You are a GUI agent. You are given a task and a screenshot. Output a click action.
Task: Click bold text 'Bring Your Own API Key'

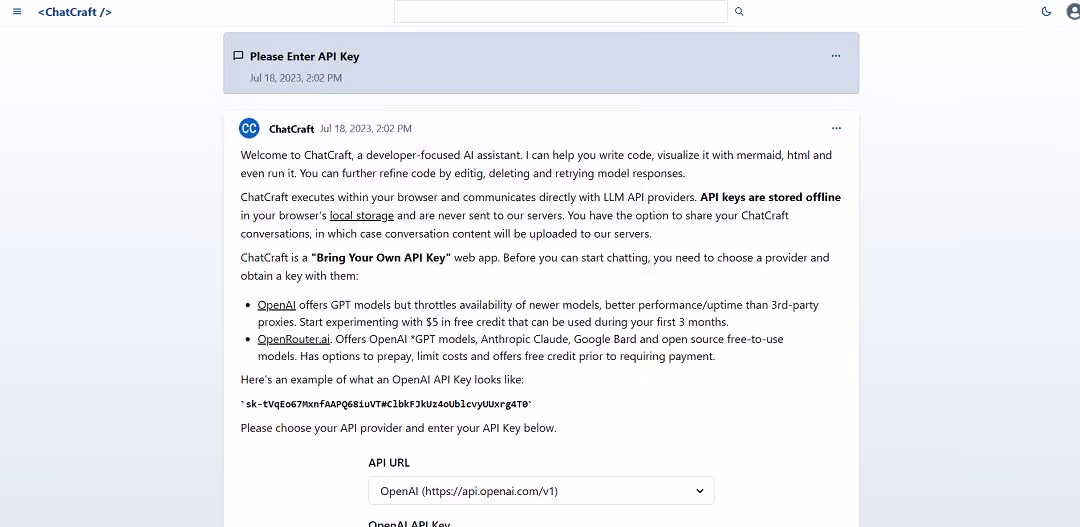[x=380, y=258]
